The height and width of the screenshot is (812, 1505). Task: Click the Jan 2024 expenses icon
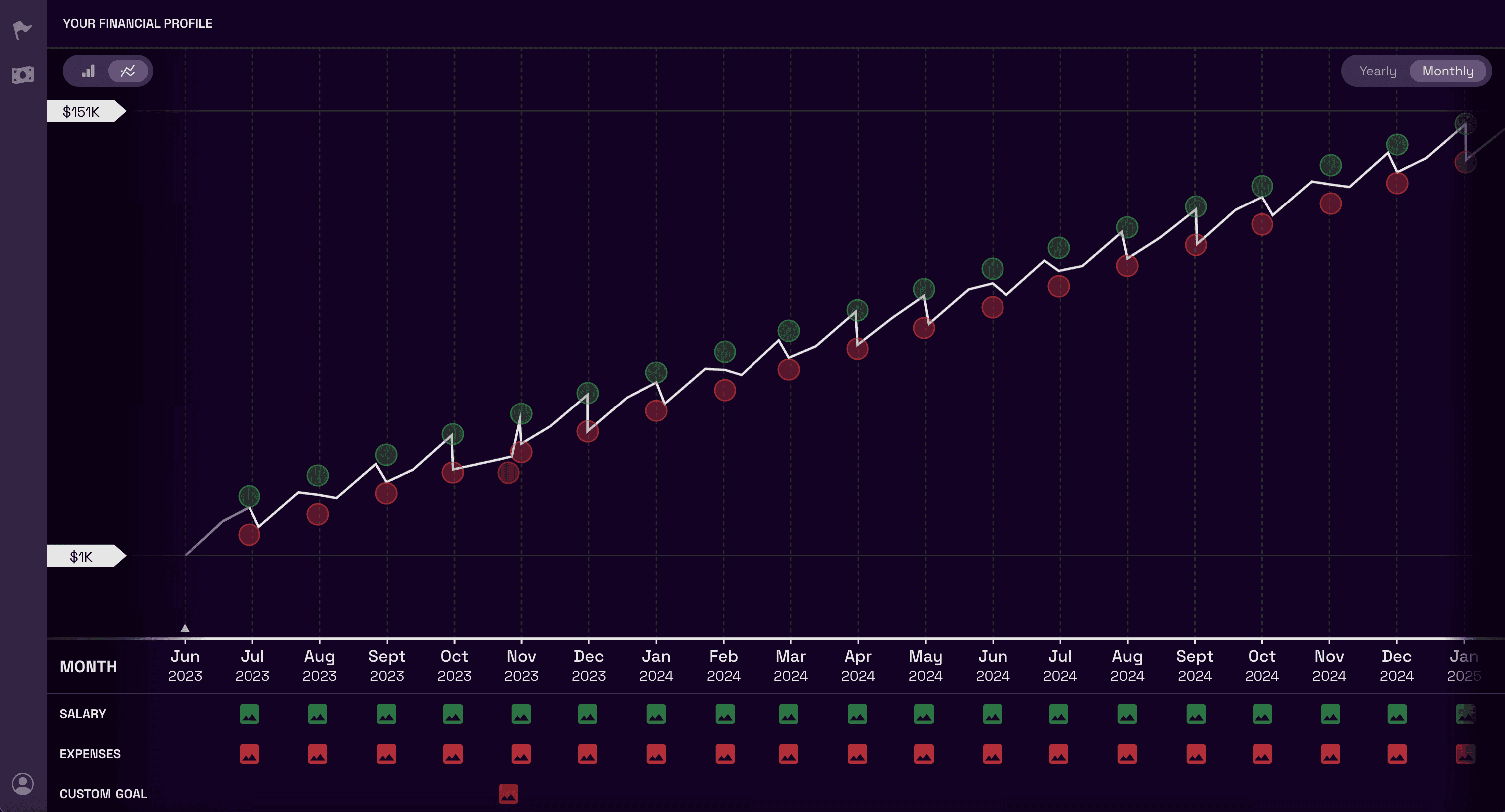coord(656,754)
